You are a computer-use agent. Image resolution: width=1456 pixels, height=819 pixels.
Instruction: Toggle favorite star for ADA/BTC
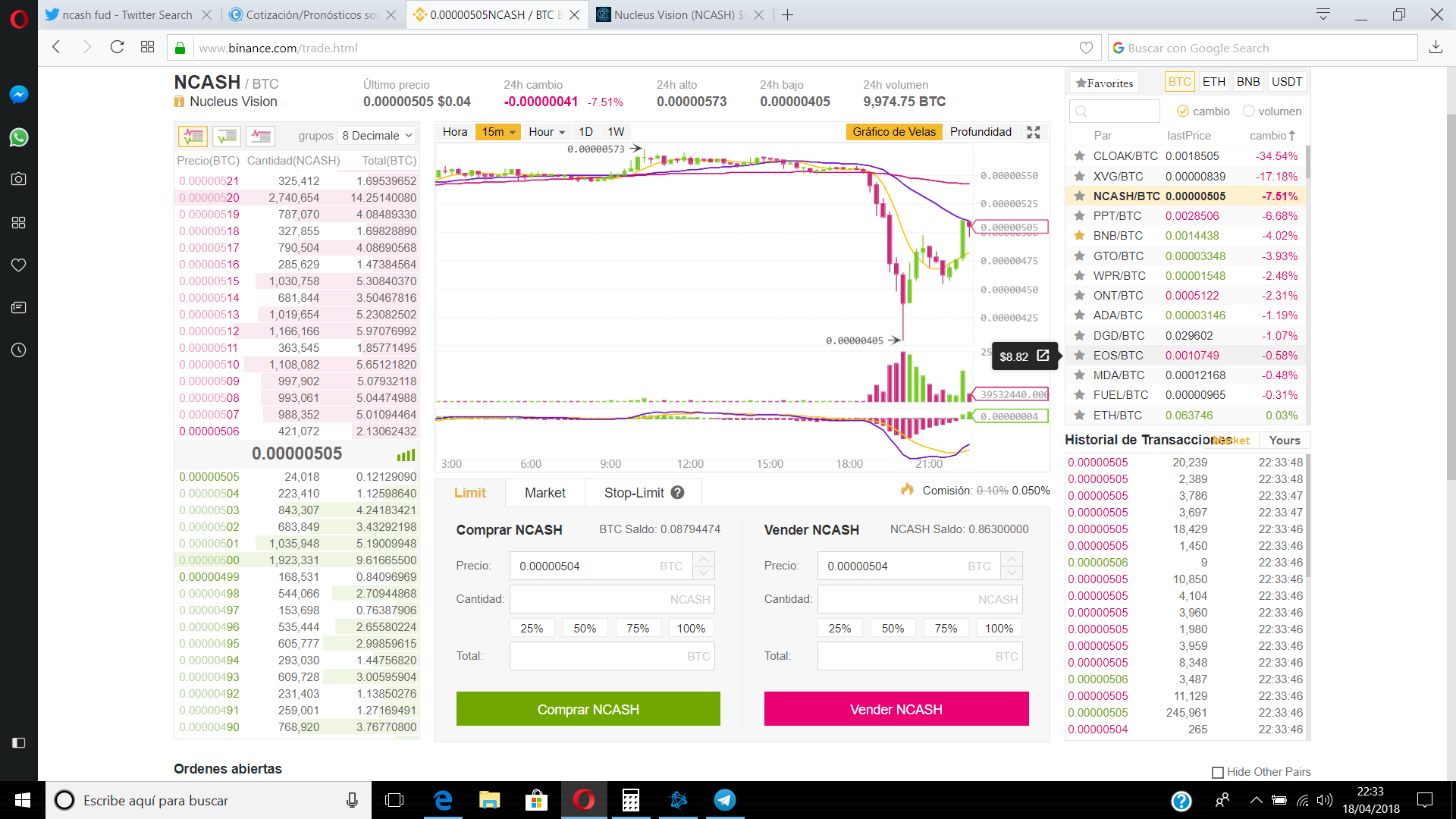[1078, 315]
